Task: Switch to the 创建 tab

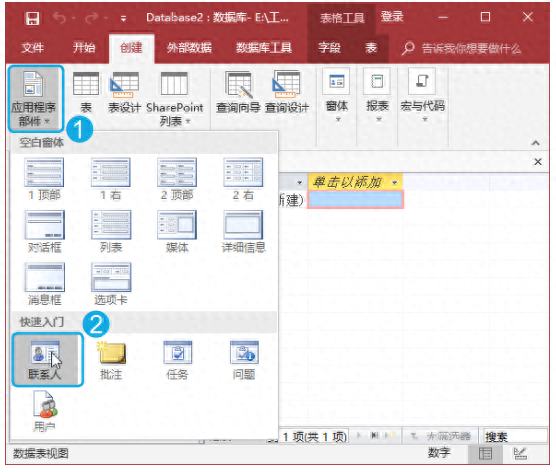Action: 131,48
